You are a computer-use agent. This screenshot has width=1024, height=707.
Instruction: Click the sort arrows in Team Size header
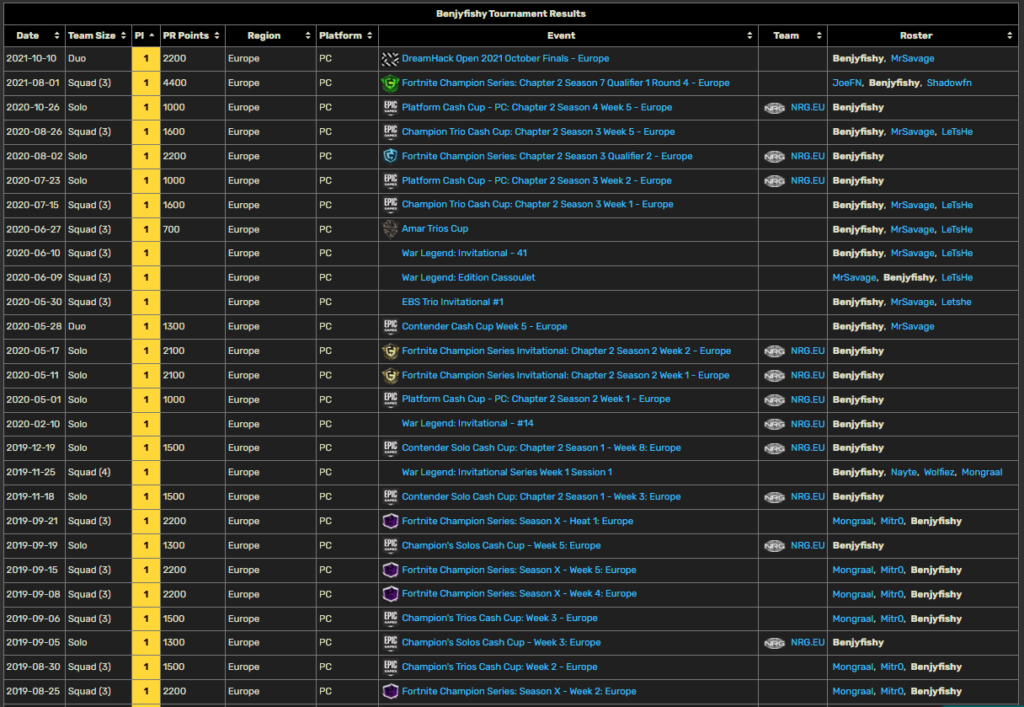[124, 36]
